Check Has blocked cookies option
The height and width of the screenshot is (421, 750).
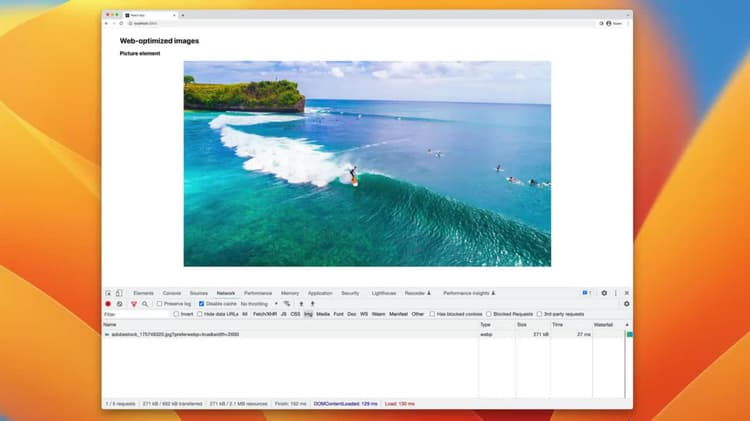point(432,314)
